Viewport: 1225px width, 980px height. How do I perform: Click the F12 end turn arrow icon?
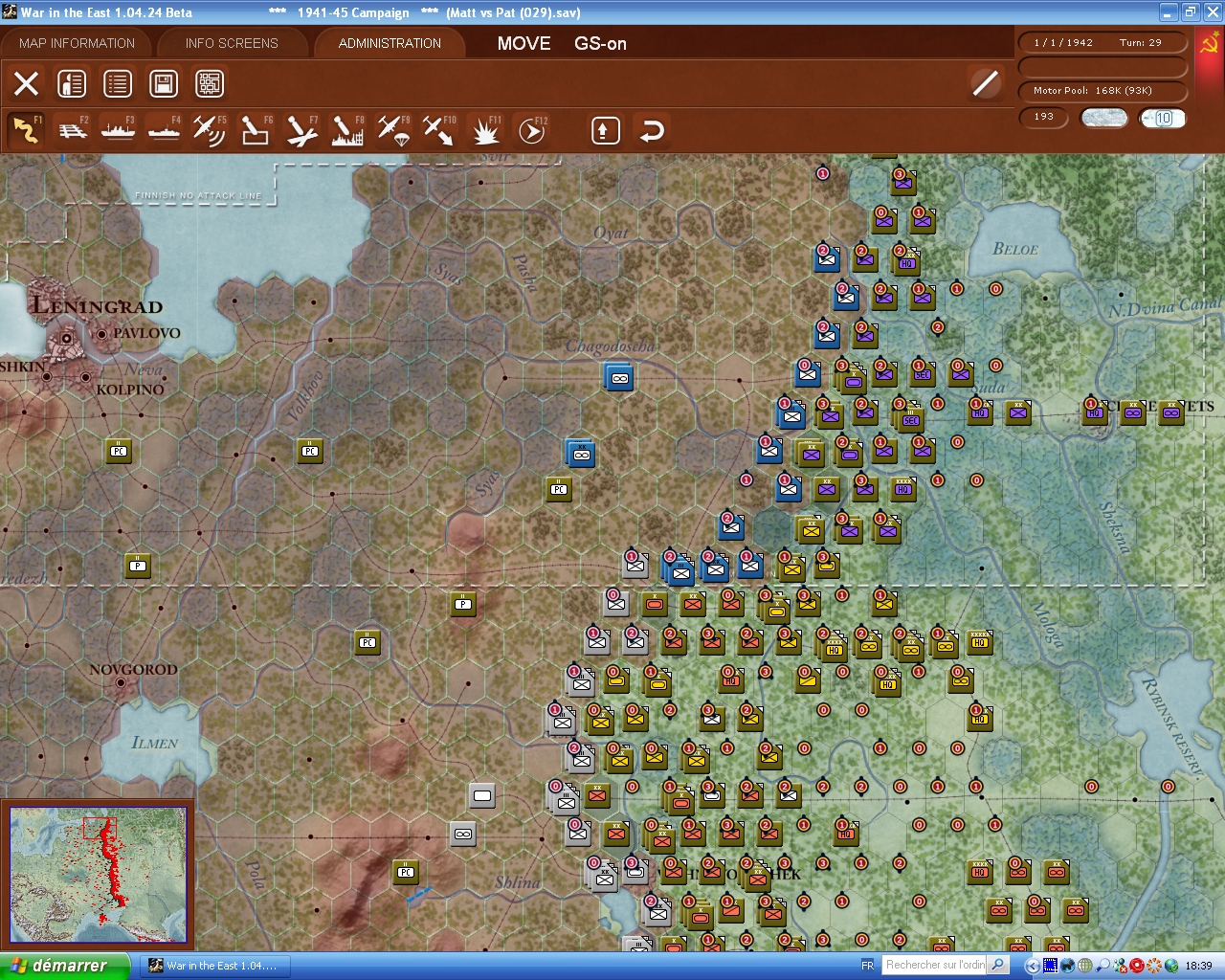pyautogui.click(x=532, y=130)
